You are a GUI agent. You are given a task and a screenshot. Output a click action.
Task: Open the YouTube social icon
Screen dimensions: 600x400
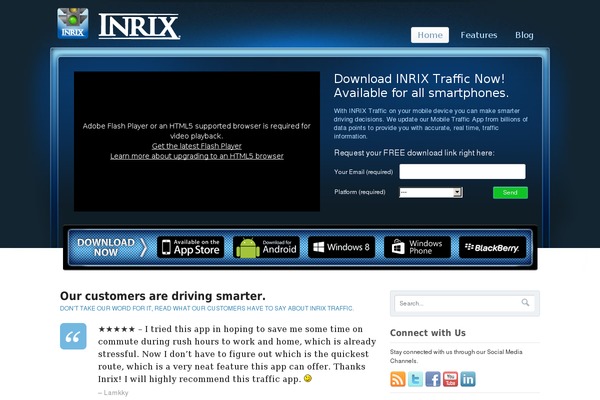450,379
